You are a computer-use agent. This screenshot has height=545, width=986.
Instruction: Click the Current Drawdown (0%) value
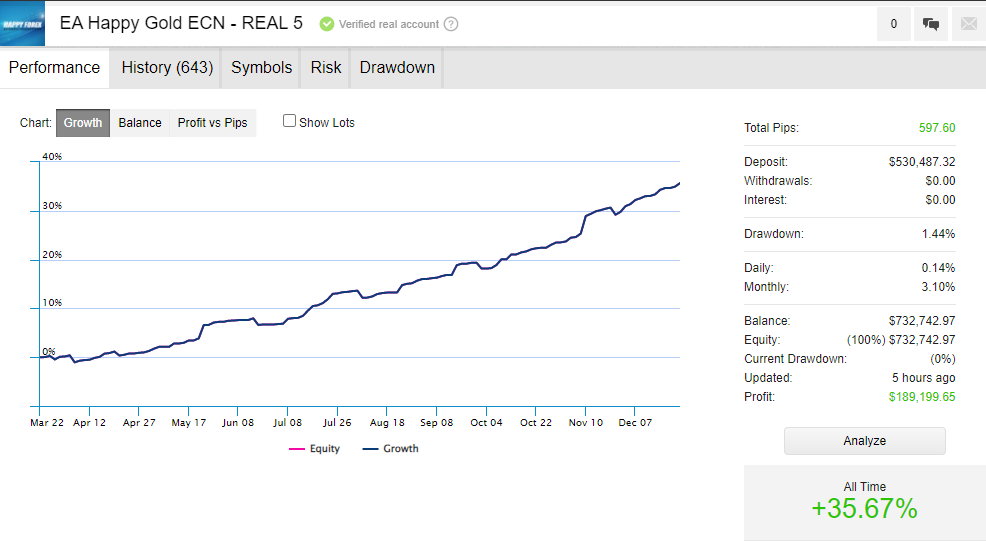pos(943,358)
